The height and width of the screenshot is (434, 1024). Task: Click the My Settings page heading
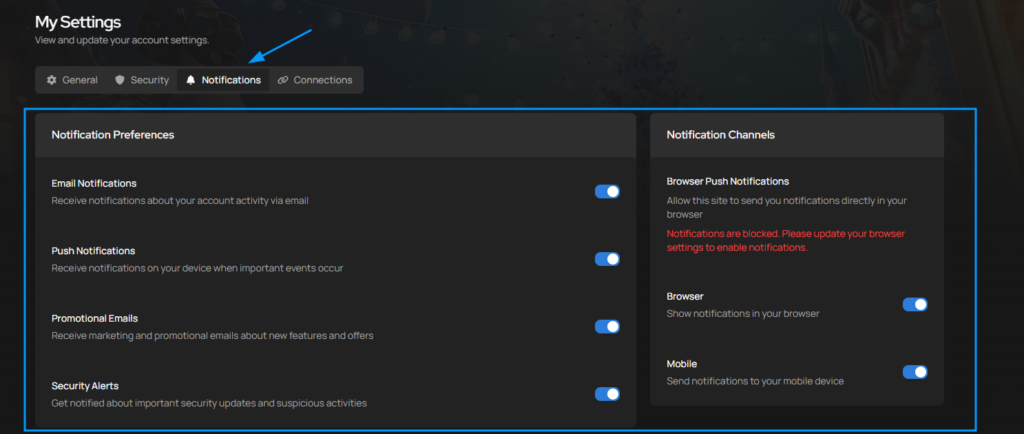(78, 21)
